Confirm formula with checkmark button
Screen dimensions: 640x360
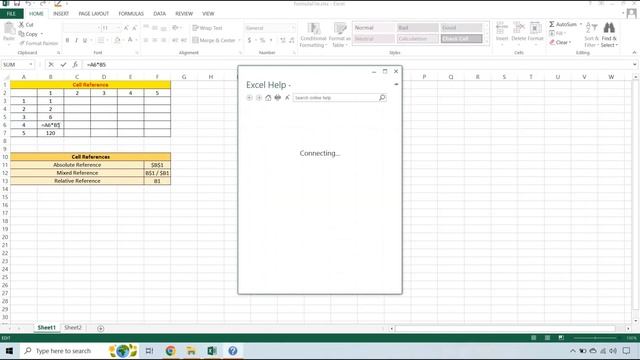pos(63,64)
